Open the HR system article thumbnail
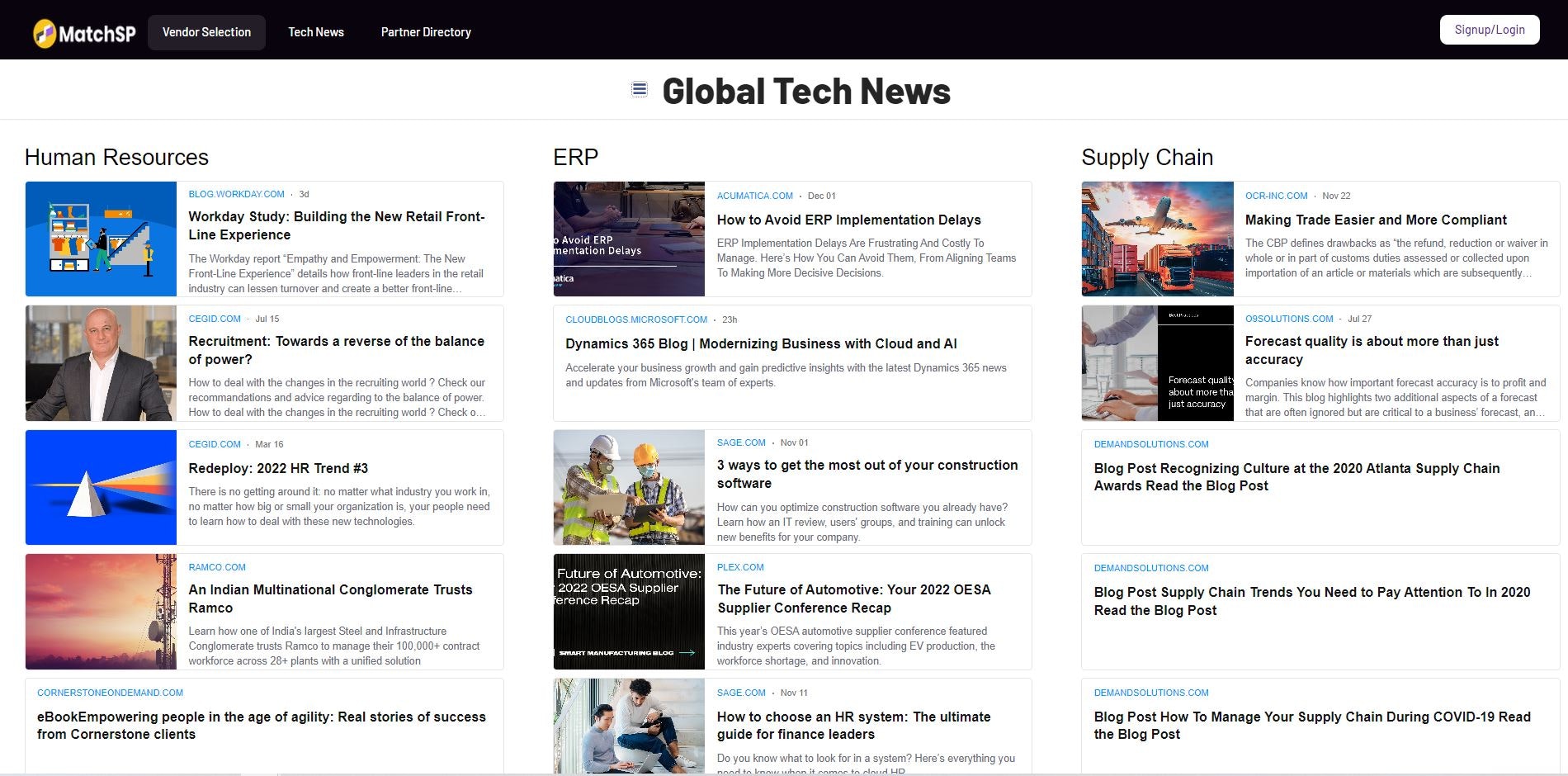The height and width of the screenshot is (776, 1568). [x=629, y=726]
